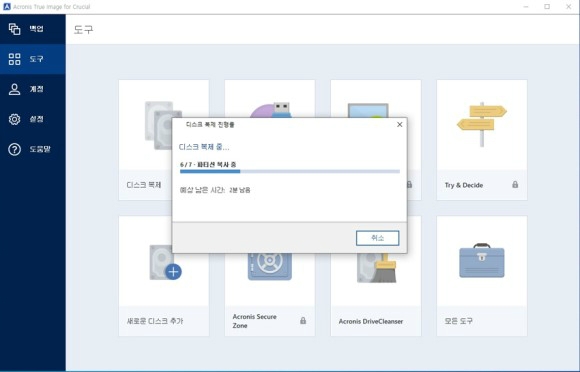The height and width of the screenshot is (372, 580).
Task: Click the 디스크 복제 중... status text
Action: pos(204,147)
